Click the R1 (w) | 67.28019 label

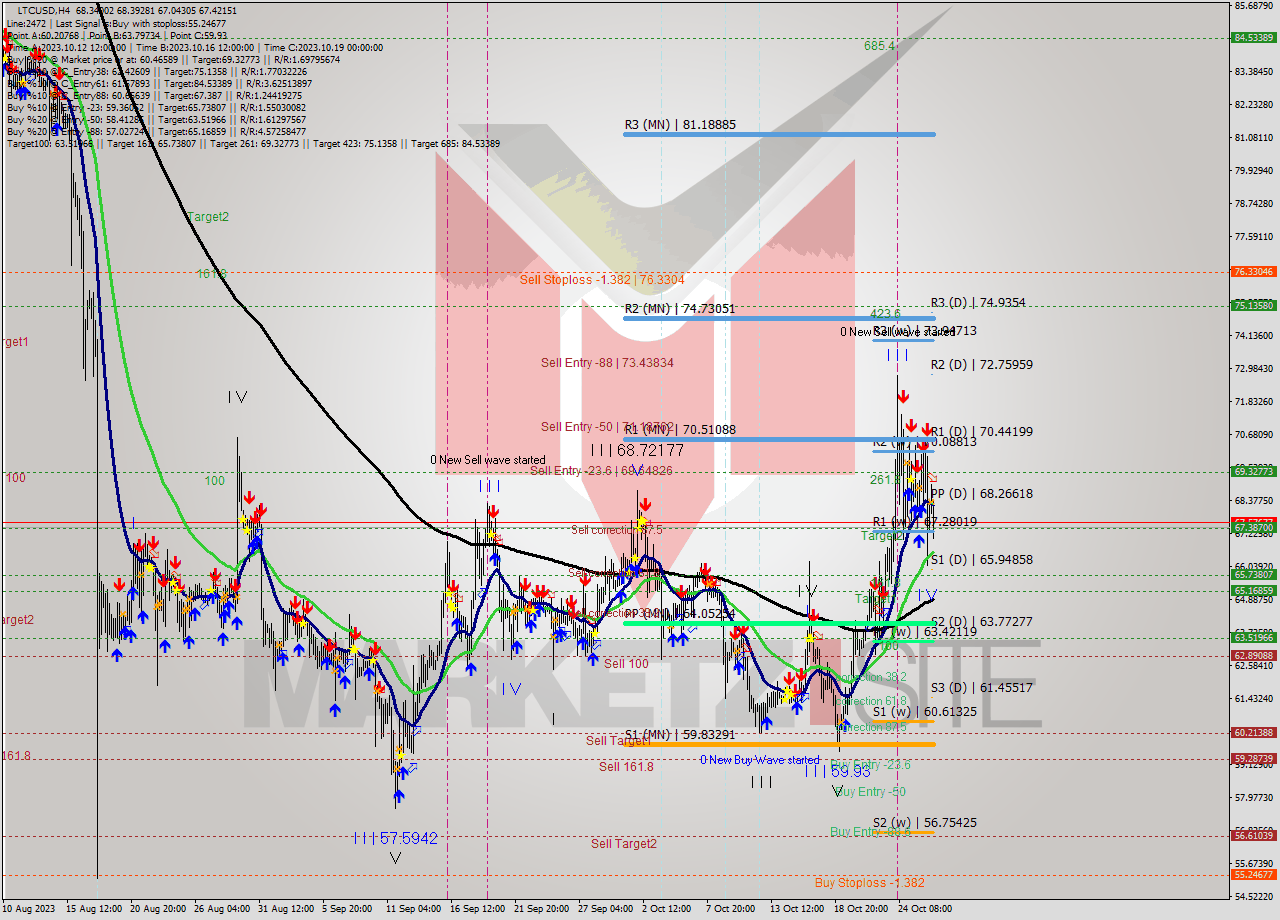[925, 522]
